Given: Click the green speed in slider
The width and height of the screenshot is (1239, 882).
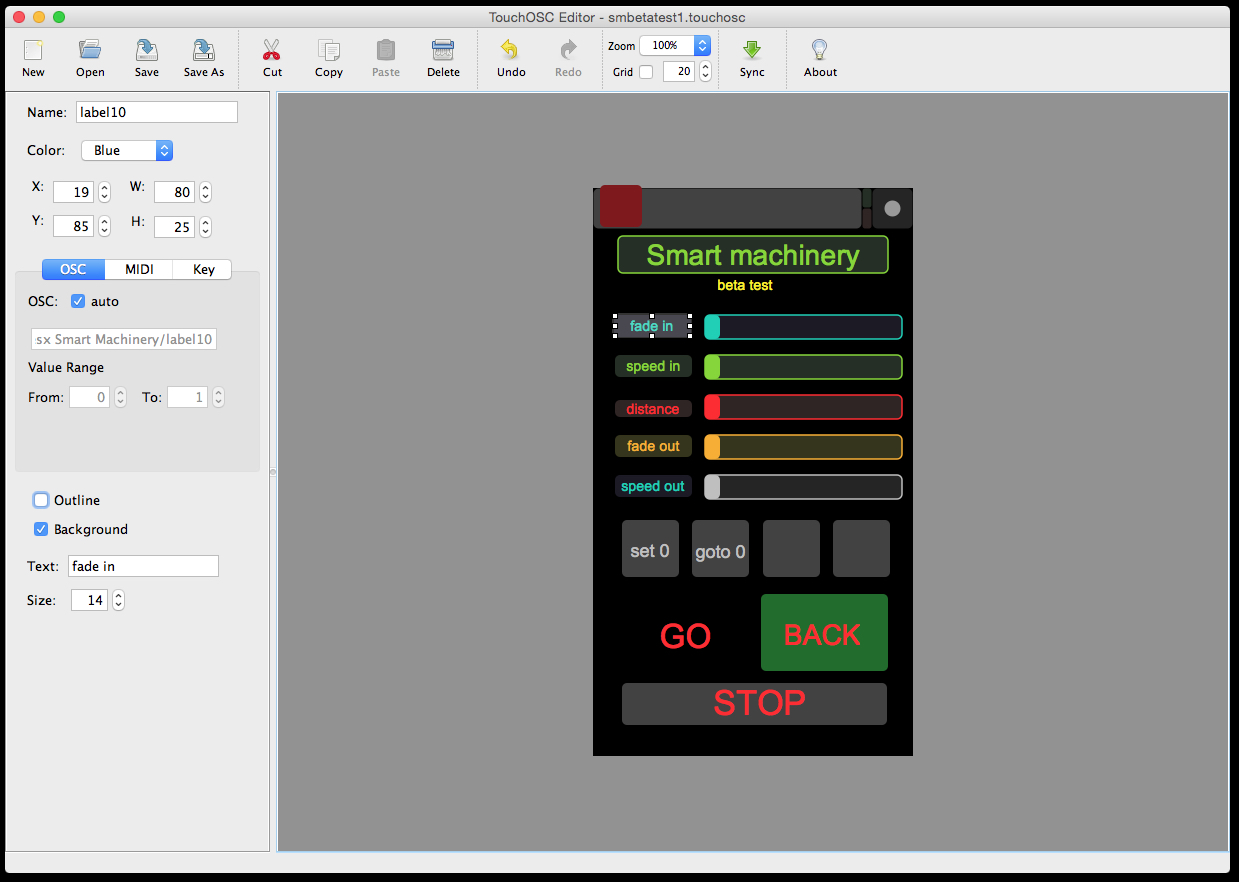Looking at the screenshot, I should tap(803, 367).
